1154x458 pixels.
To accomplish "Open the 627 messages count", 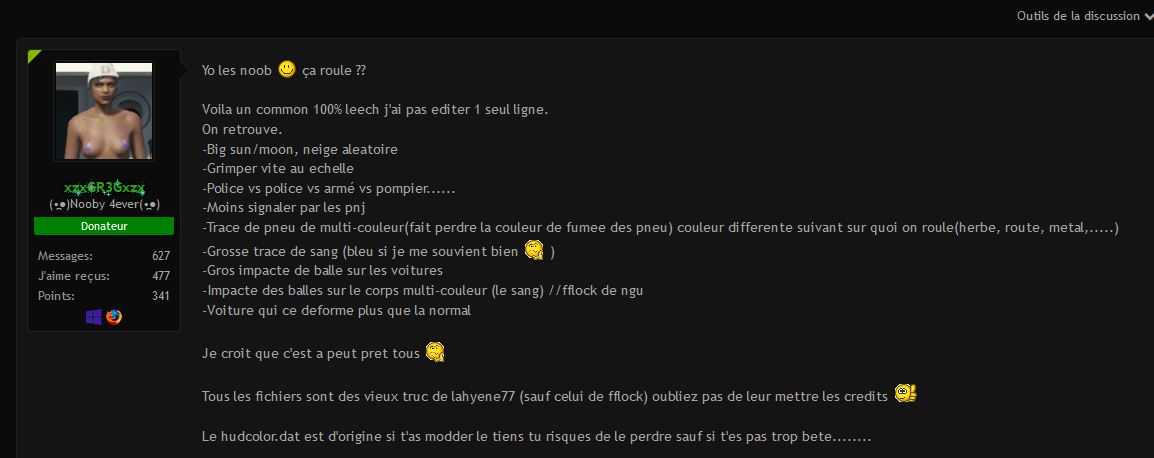I will 161,256.
